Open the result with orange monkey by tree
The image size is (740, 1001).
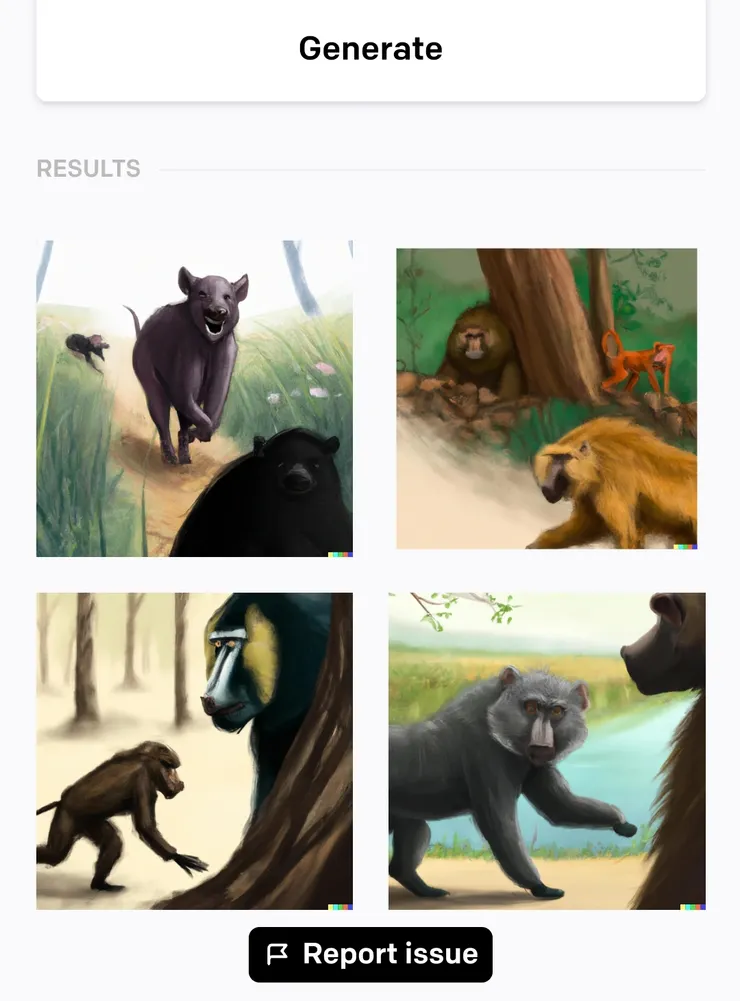[547, 398]
